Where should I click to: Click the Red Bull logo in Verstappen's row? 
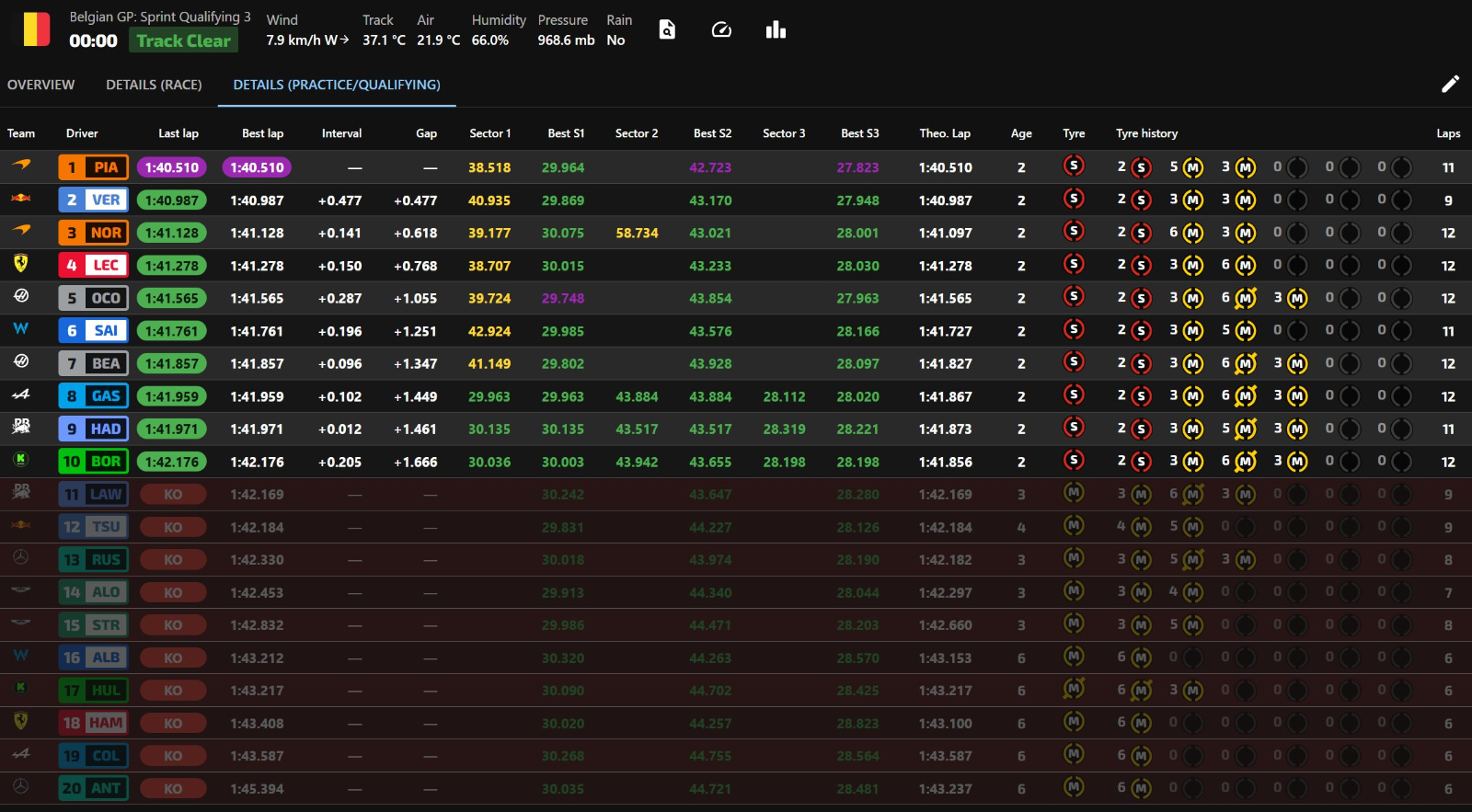point(21,199)
